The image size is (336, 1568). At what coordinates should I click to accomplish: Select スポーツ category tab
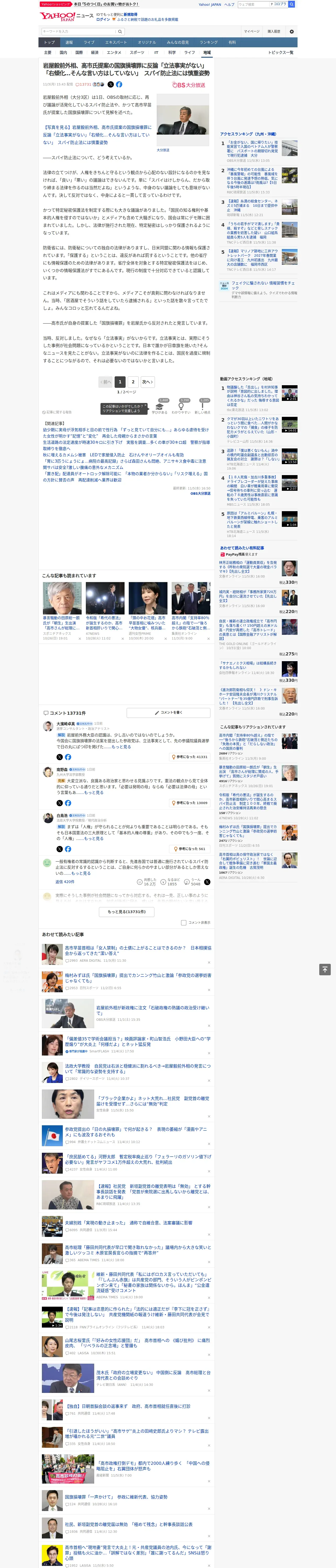pos(137,52)
